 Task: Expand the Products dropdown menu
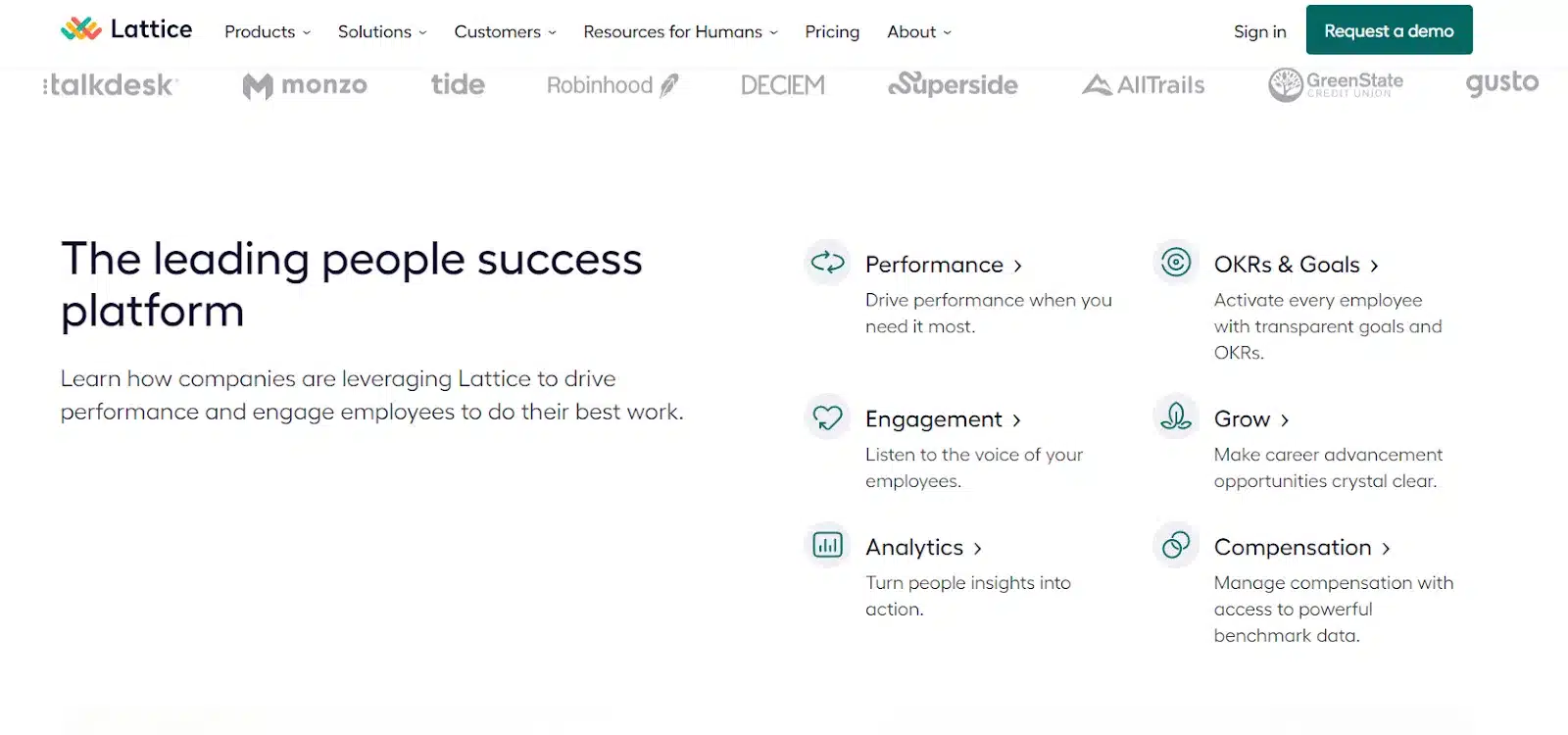(x=268, y=31)
